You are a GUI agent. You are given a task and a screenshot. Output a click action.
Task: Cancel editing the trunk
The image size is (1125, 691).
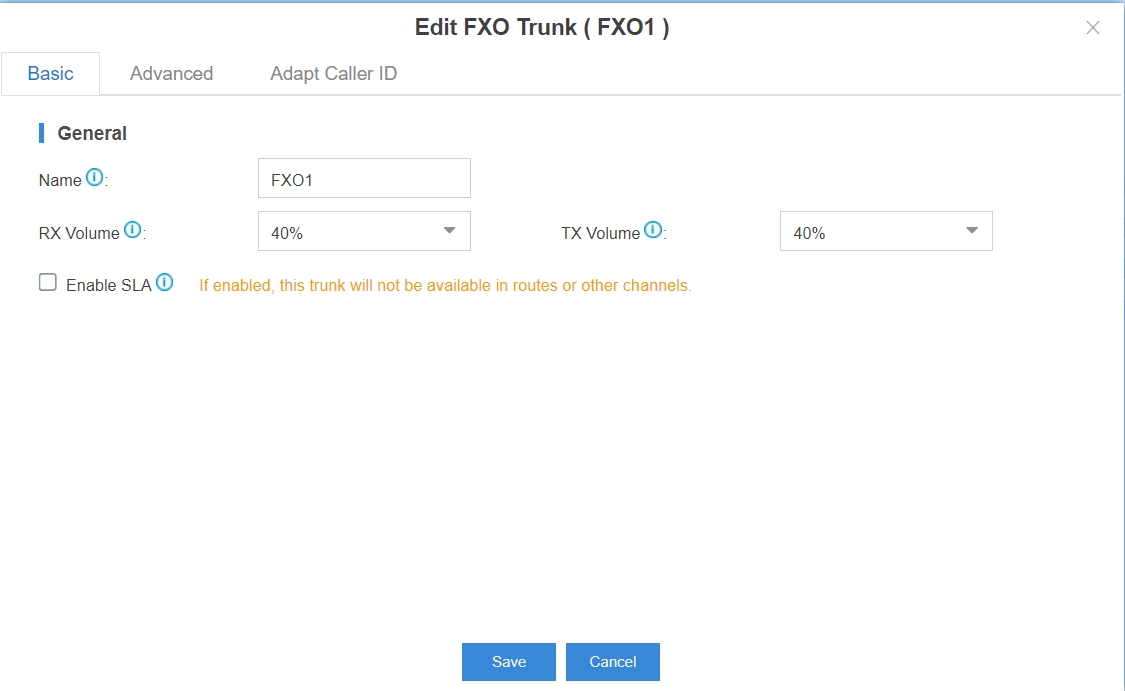pyautogui.click(x=613, y=662)
